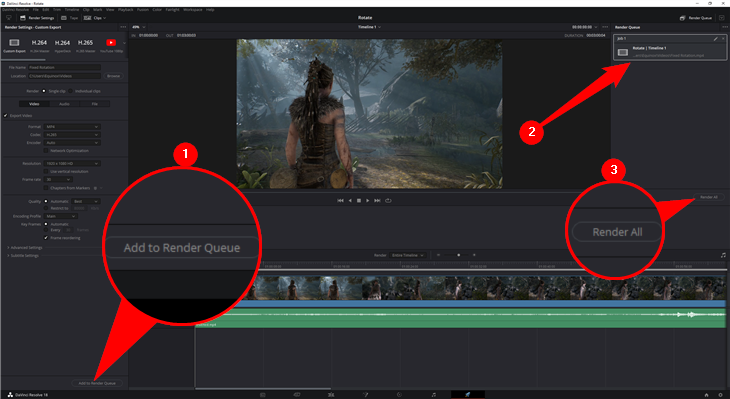Open the Workspace menu
Viewport: 730px width, 399px height.
[192, 9]
